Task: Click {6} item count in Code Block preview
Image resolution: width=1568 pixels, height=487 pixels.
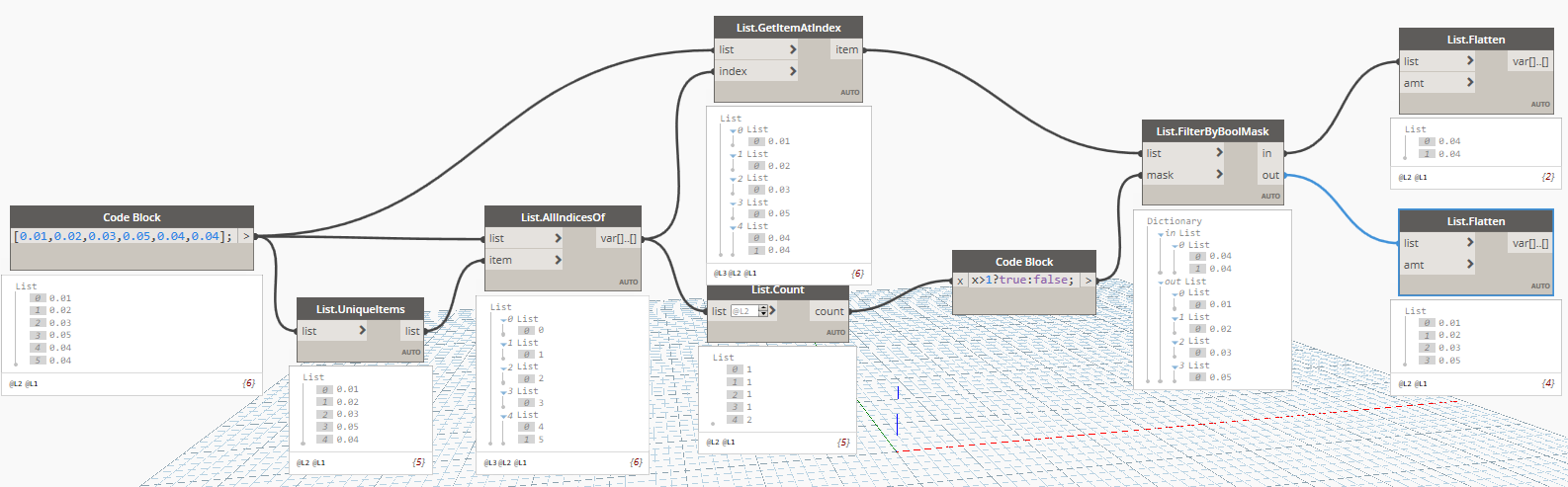Action: 248,383
